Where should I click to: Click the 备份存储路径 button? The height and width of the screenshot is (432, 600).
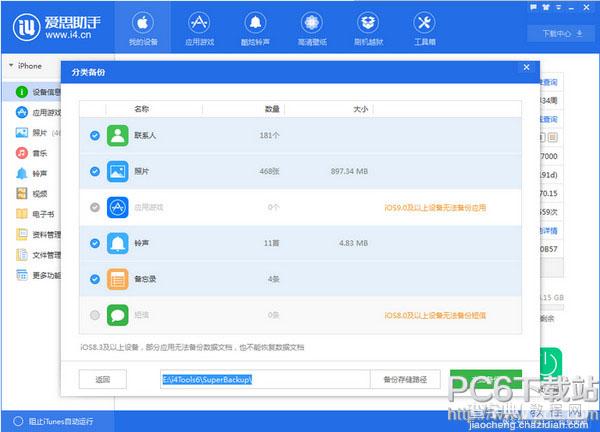(x=405, y=379)
